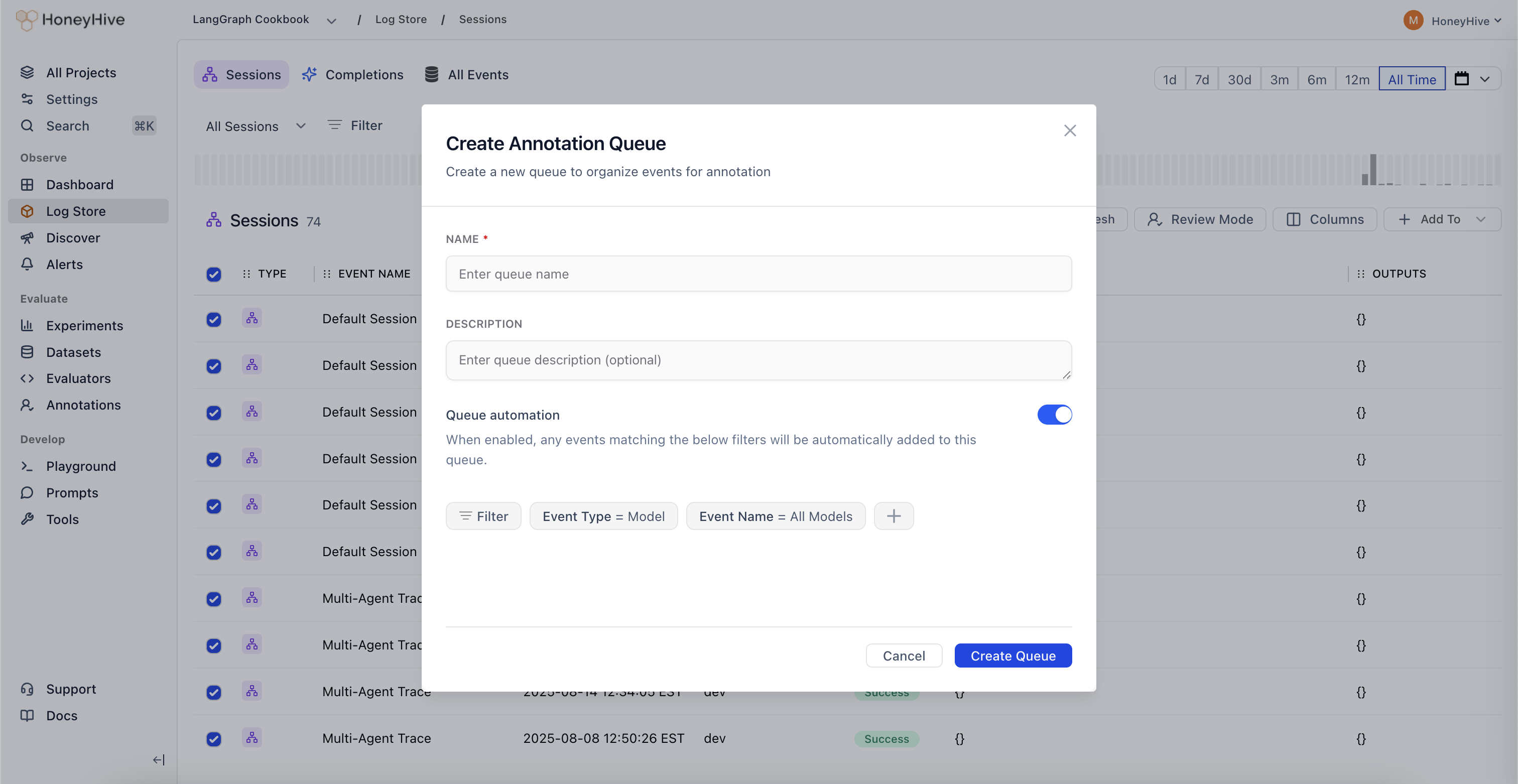Click the Alerts bell icon
Viewport: 1518px width, 784px height.
27,265
